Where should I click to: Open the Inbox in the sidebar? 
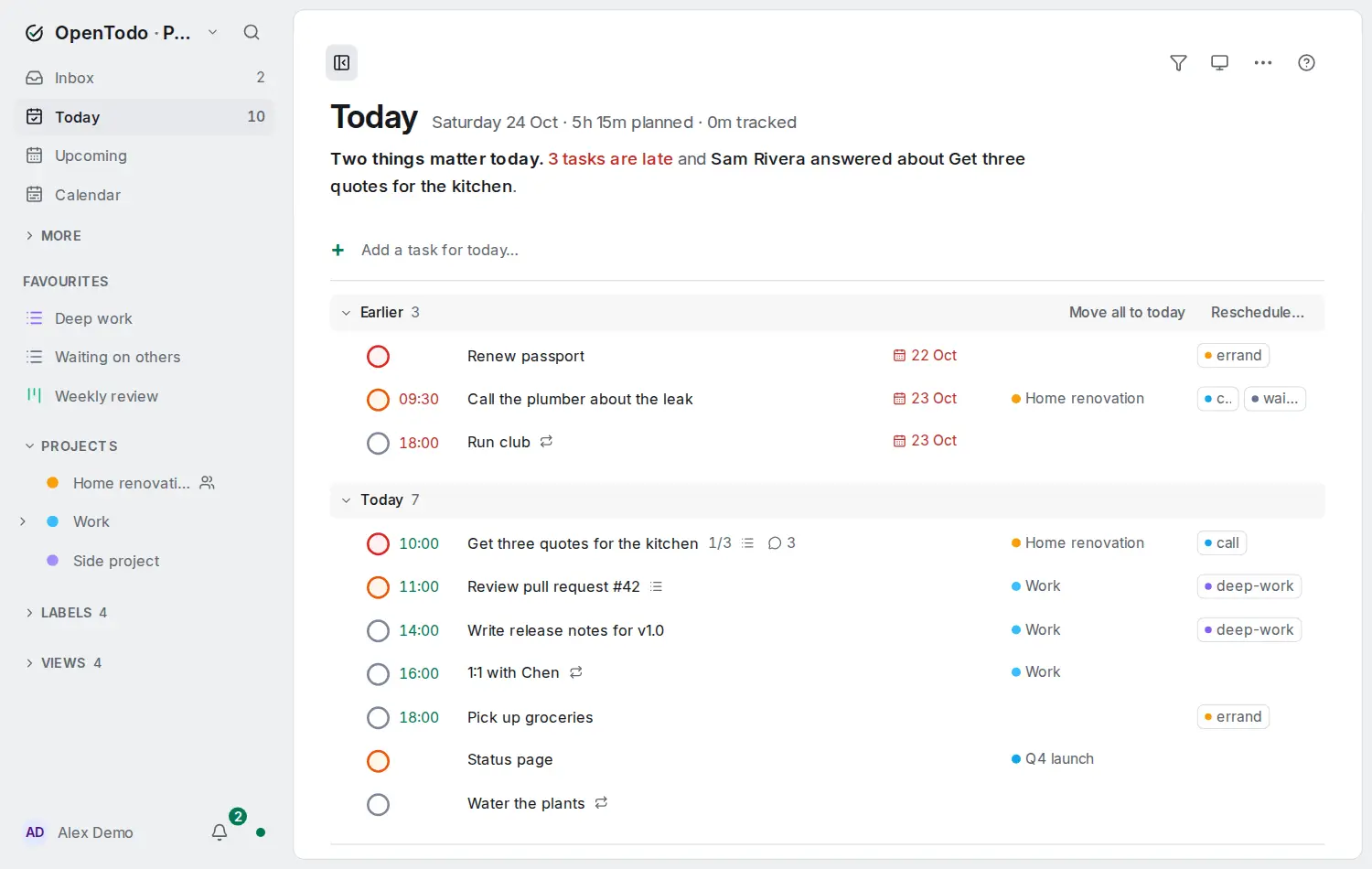click(145, 78)
